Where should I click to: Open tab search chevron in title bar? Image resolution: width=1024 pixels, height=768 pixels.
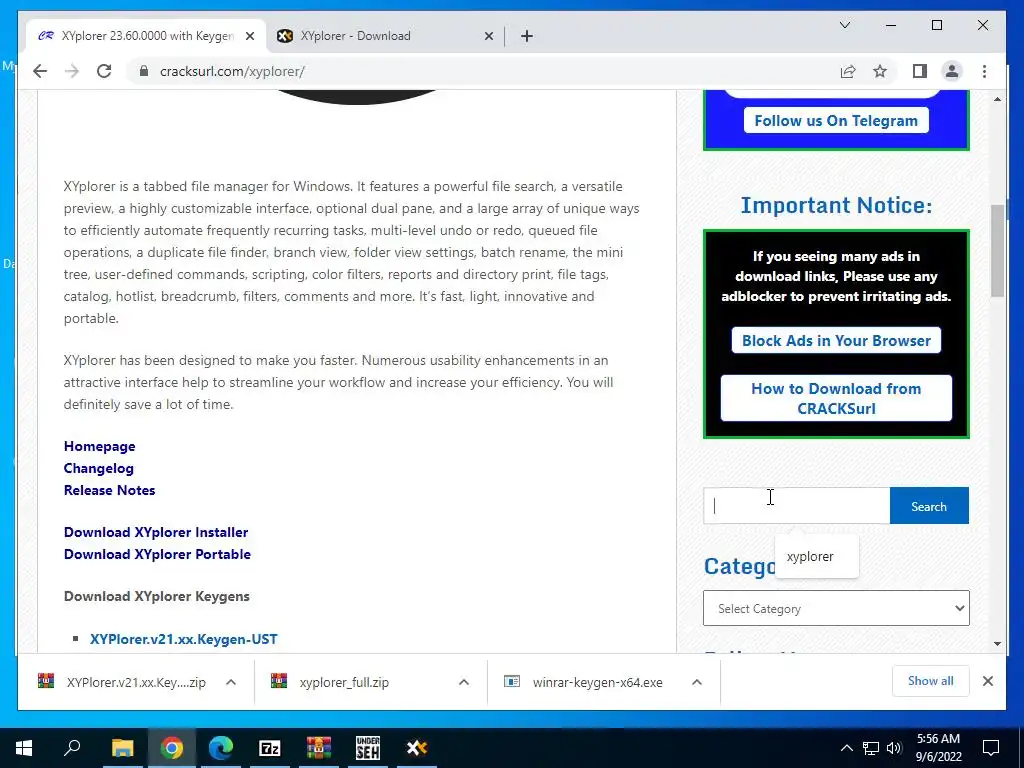coord(844,25)
